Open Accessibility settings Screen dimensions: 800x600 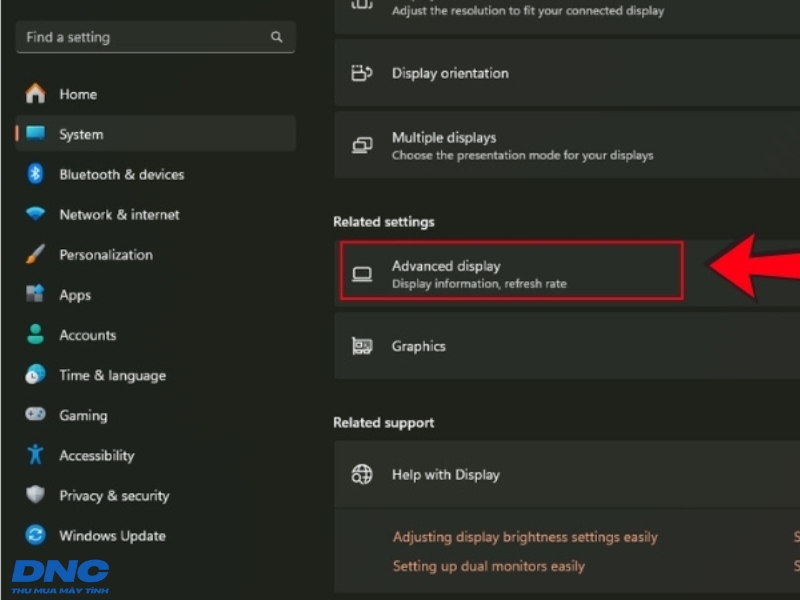pos(156,455)
